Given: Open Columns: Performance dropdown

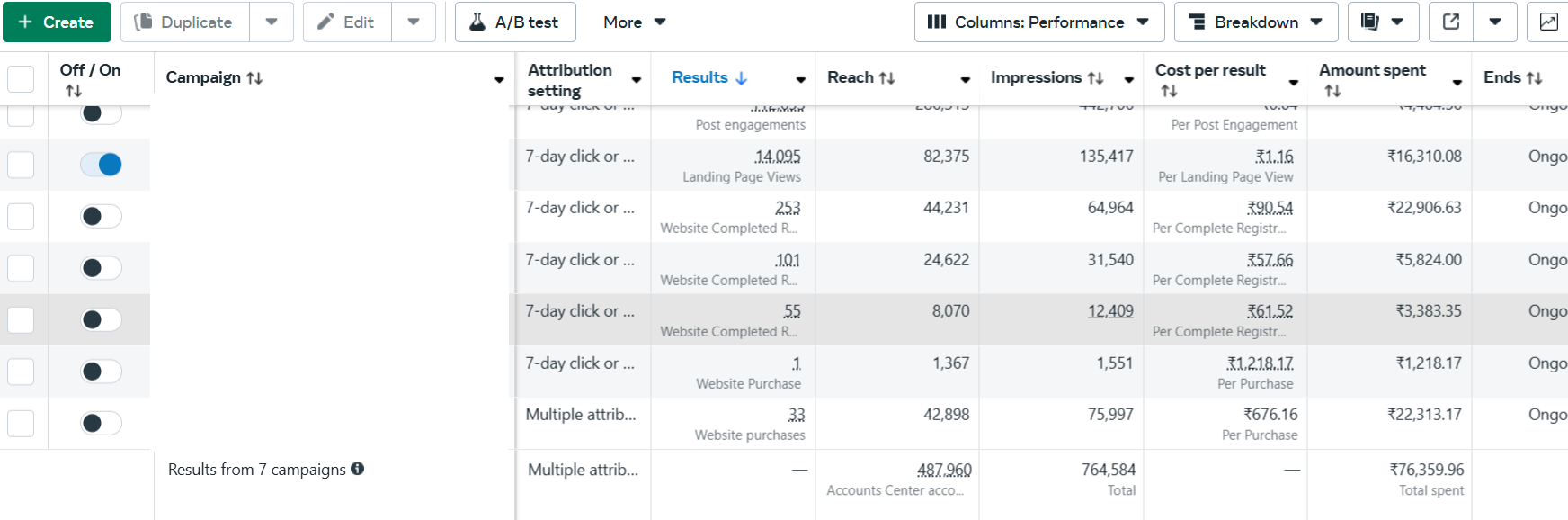Looking at the screenshot, I should point(1038,22).
